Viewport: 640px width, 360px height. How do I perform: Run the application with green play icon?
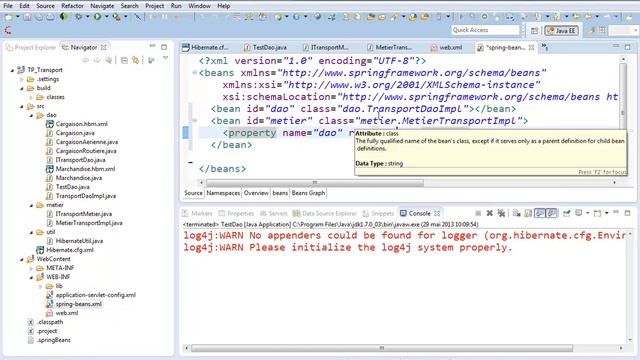[97, 17]
